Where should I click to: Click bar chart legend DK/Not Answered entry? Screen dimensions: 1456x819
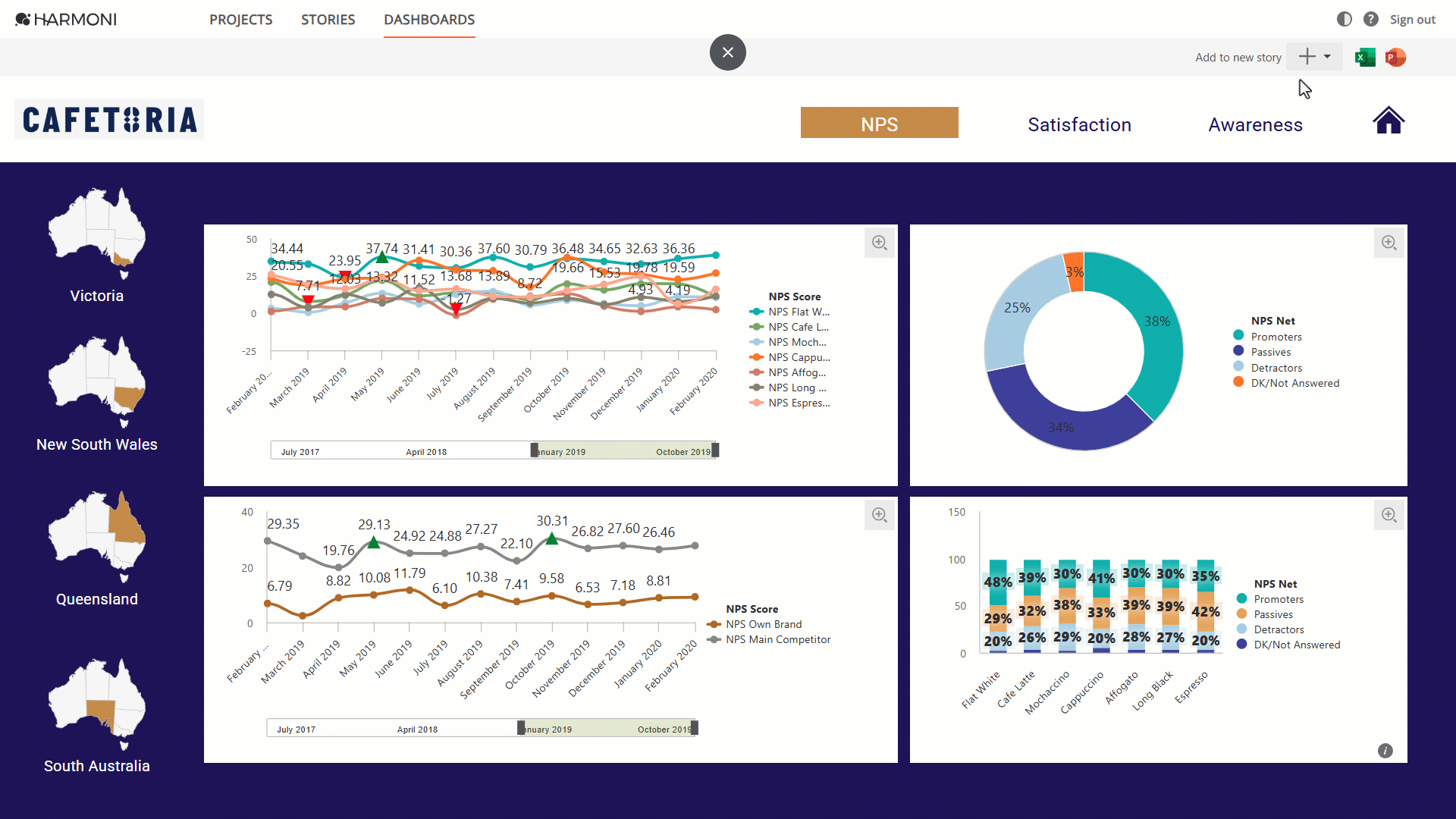[x=1288, y=645]
